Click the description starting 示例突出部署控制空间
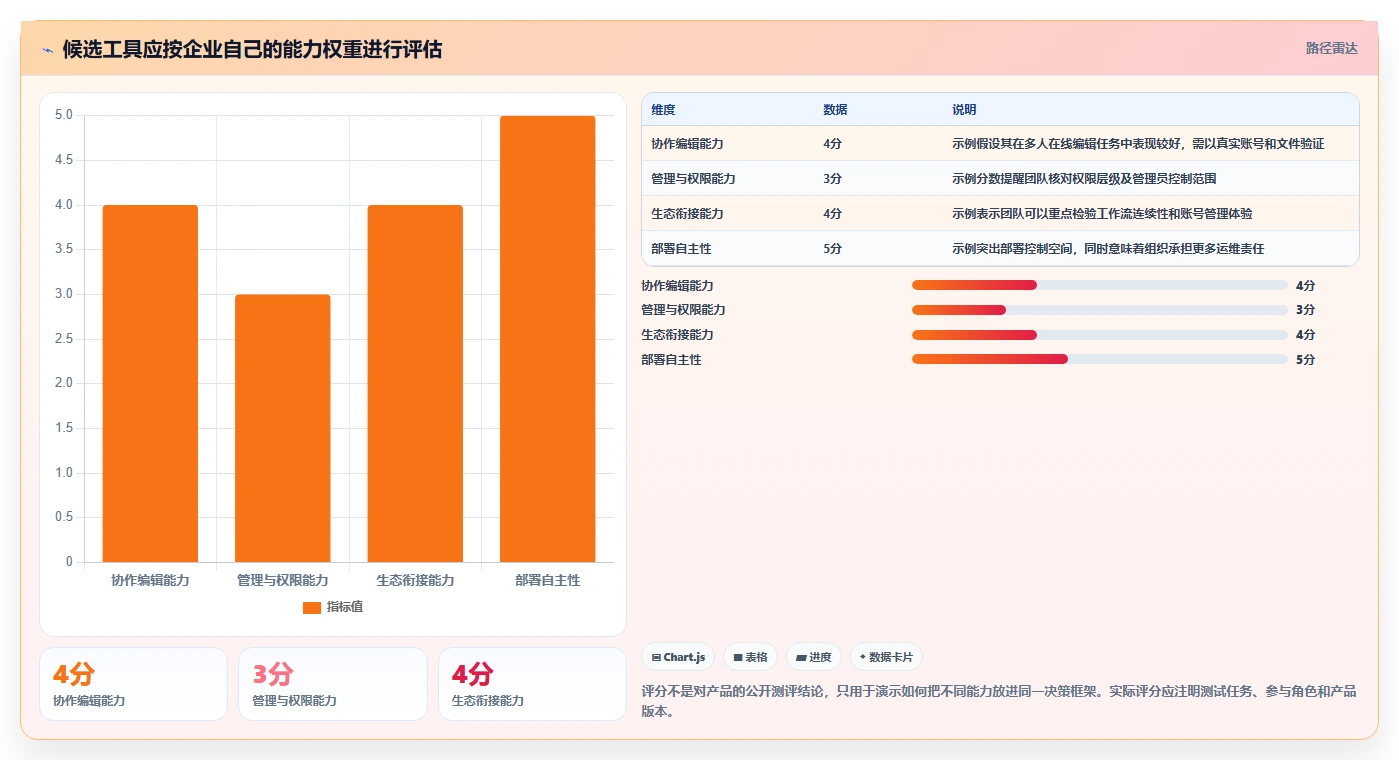Image resolution: width=1399 pixels, height=760 pixels. [1108, 249]
